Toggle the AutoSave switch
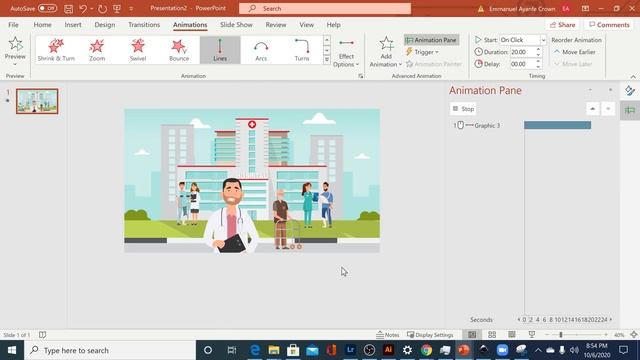 pos(47,8)
